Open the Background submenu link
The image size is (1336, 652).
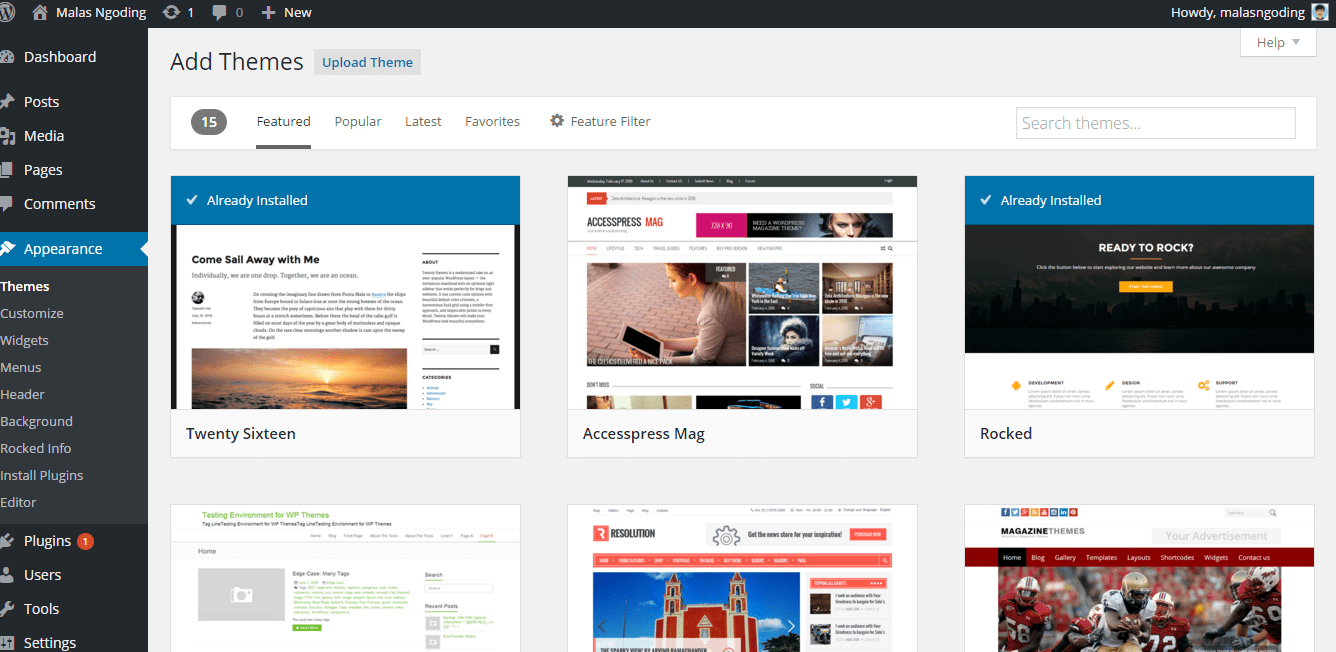point(36,421)
